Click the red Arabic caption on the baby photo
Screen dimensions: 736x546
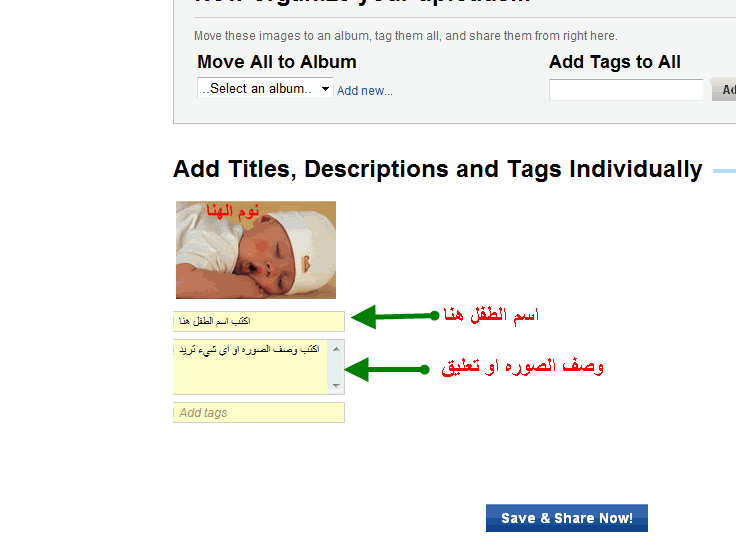click(232, 211)
